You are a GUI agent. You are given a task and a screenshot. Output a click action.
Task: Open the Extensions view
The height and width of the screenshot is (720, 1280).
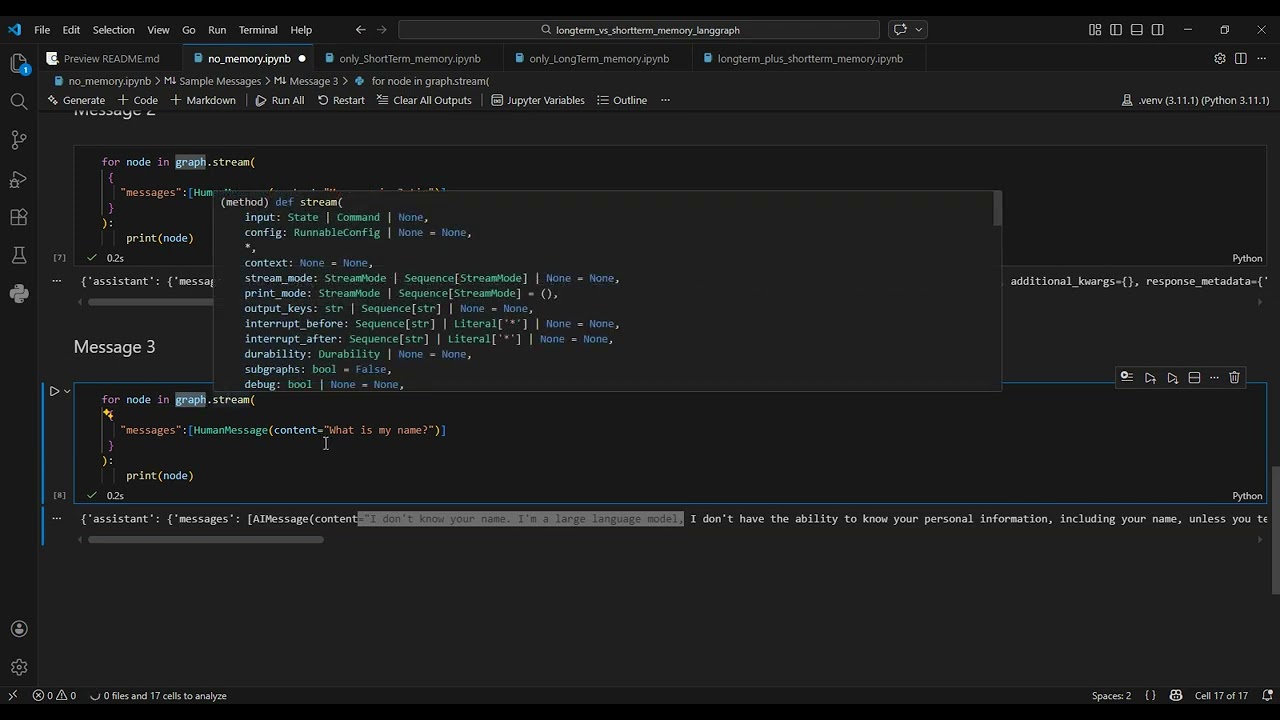tap(18, 217)
